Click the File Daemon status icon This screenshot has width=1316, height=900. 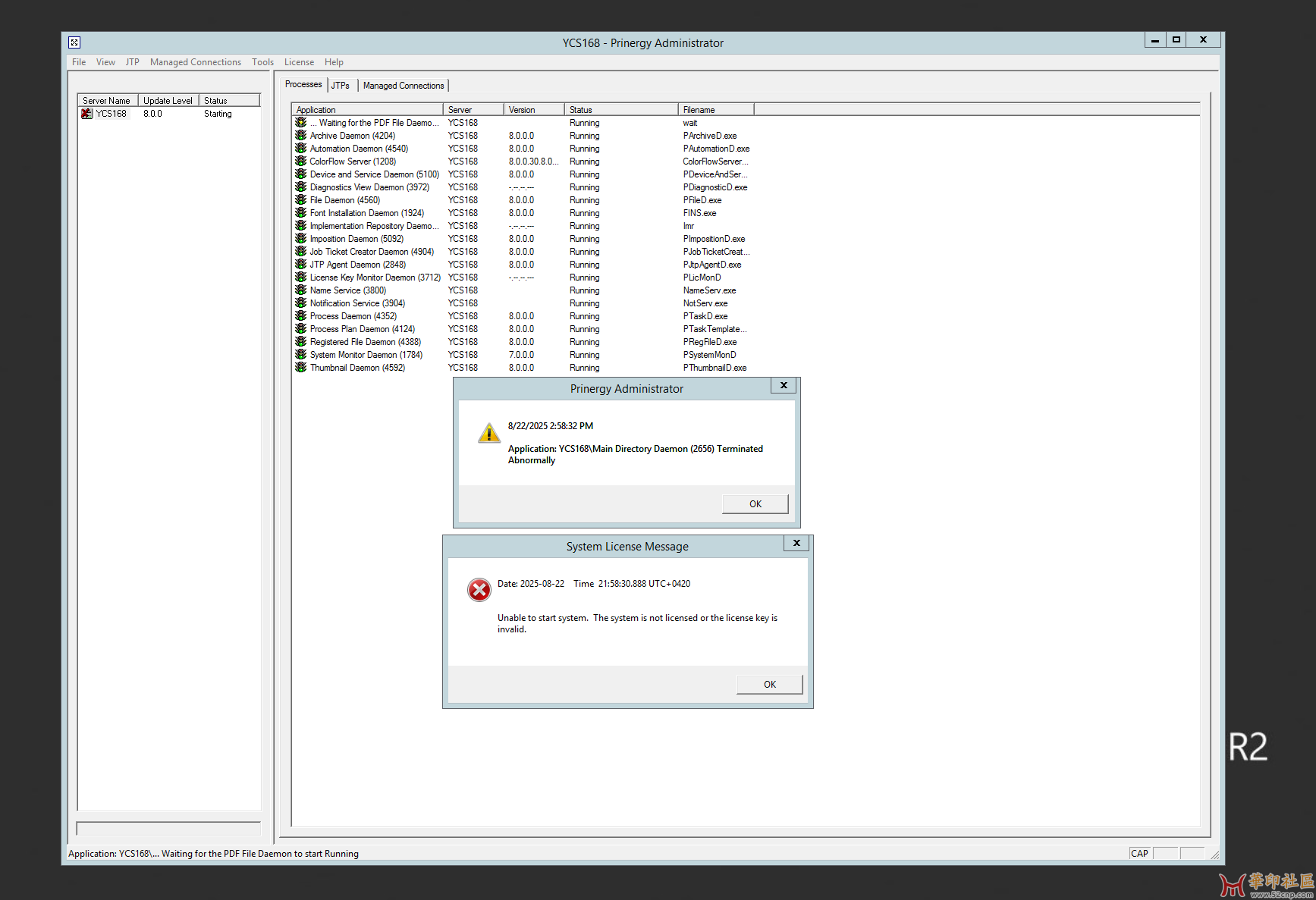click(x=301, y=200)
